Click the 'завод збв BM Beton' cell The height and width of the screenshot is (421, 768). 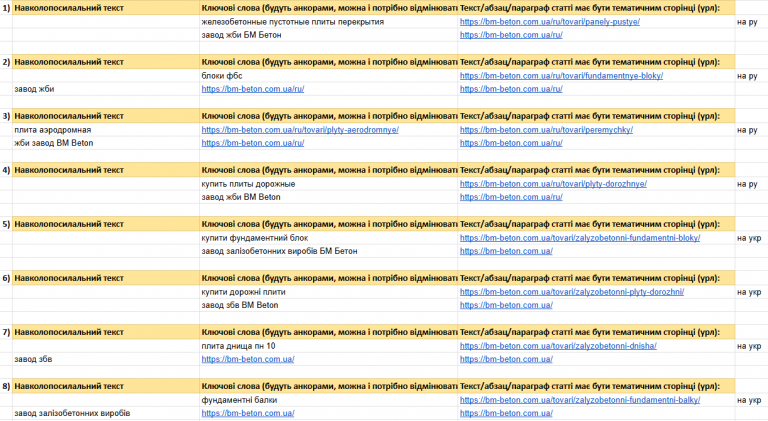(328, 305)
